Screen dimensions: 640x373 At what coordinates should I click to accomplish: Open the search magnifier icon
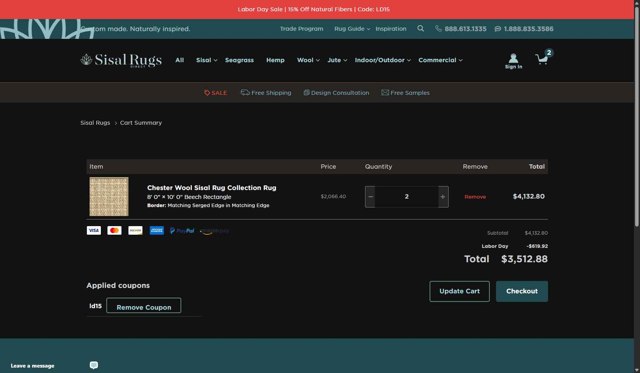[x=420, y=29]
